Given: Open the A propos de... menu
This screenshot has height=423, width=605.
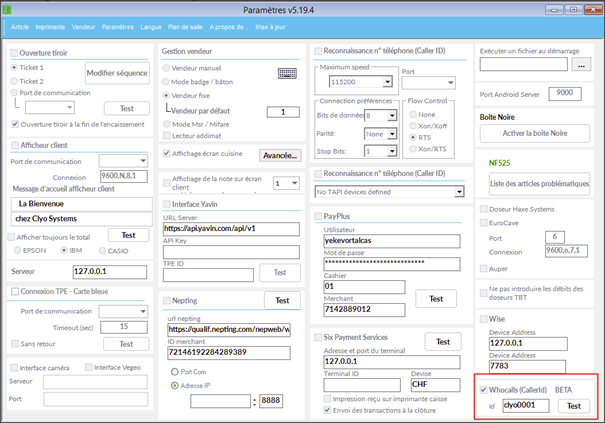Looking at the screenshot, I should (229, 27).
